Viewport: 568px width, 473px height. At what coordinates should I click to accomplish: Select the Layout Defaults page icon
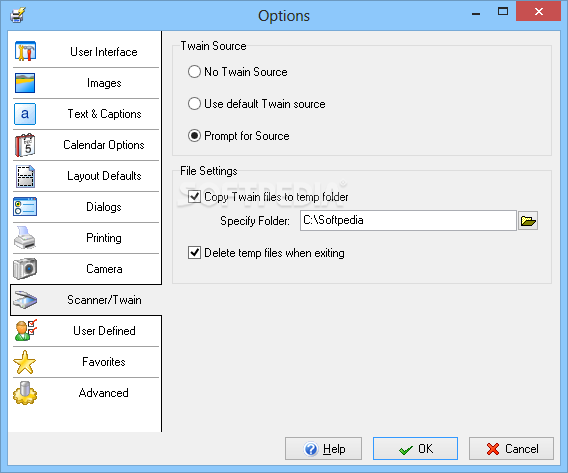(25, 176)
